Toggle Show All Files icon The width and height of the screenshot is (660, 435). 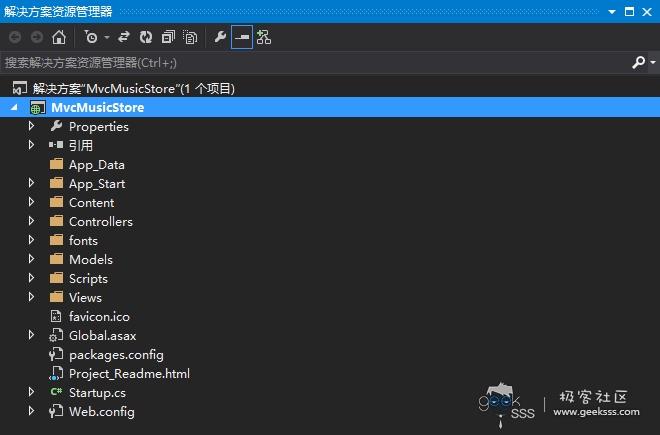click(190, 37)
